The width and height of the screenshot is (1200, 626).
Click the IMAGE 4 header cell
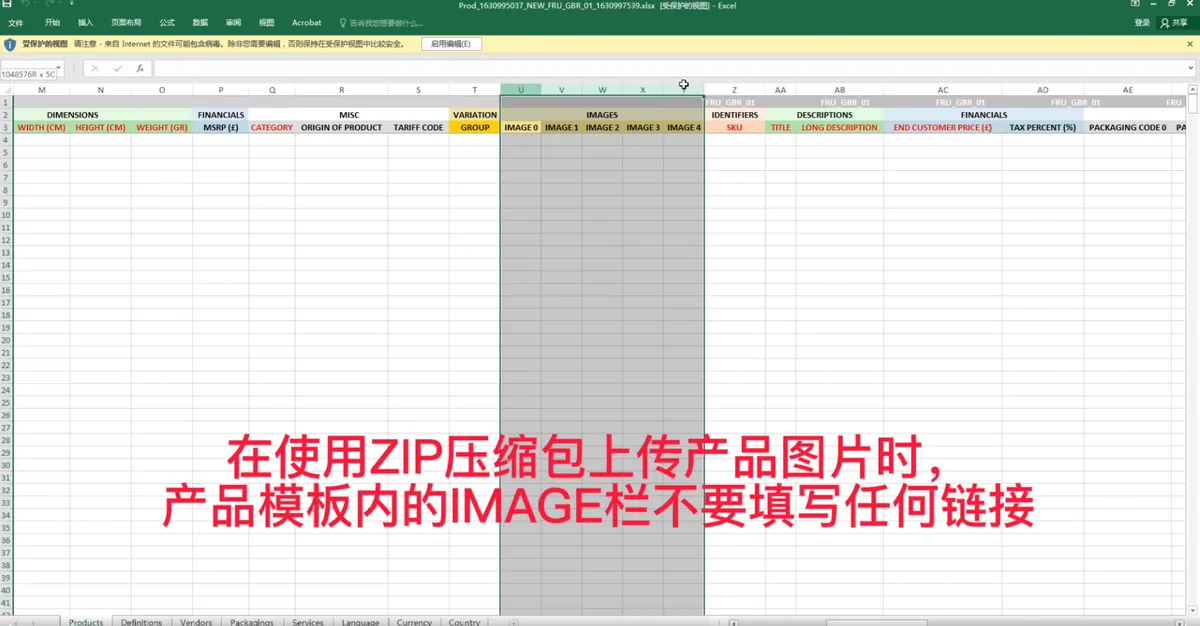pos(684,128)
